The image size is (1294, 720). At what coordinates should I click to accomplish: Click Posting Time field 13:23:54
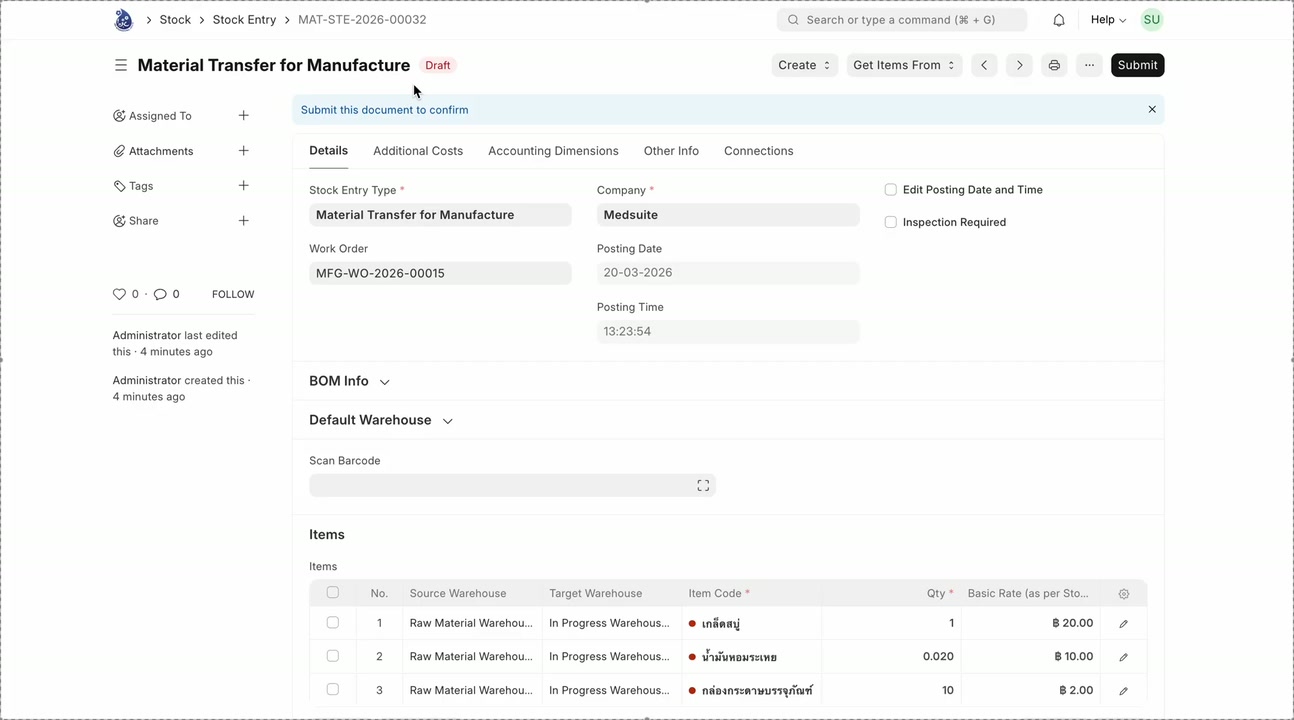pos(728,331)
